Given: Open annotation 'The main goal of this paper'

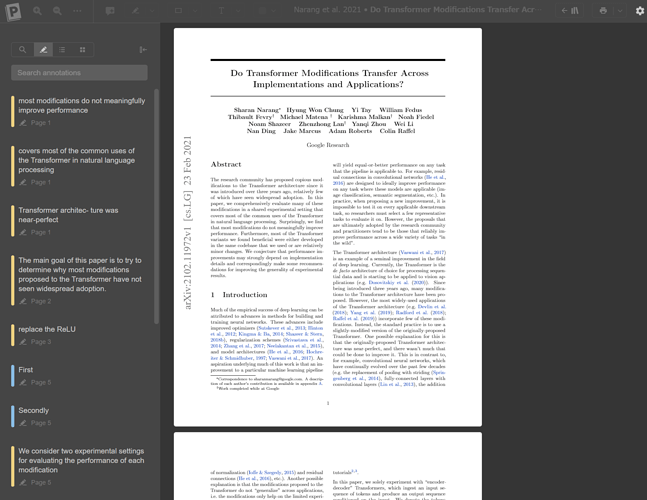Looking at the screenshot, I should pos(78,281).
